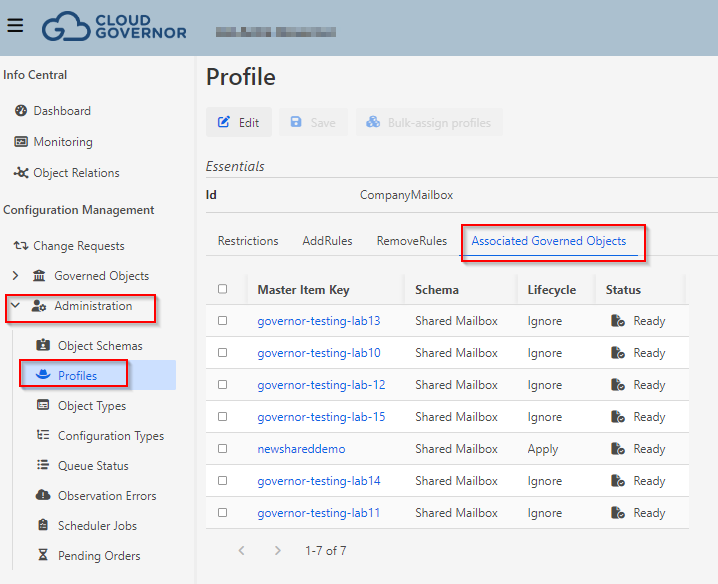Switch to the Restrictions tab
Viewport: 718px width, 584px height.
pos(248,241)
